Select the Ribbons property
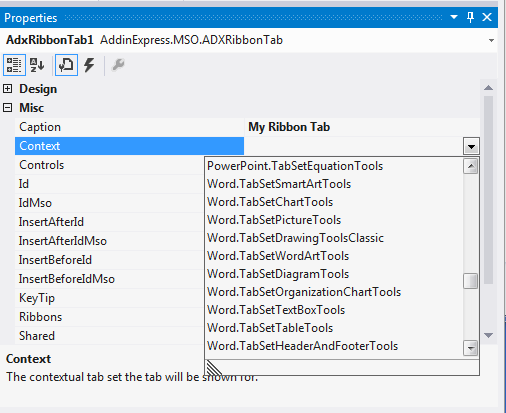 [110, 317]
